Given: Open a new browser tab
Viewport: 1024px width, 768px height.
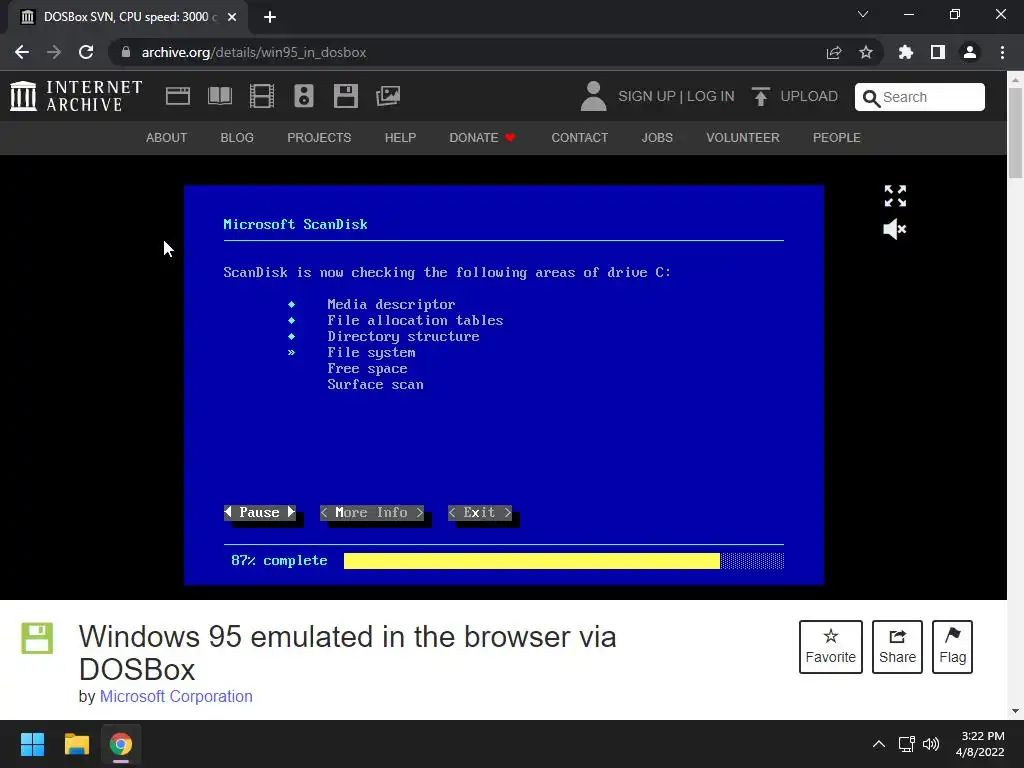Looking at the screenshot, I should coord(270,17).
